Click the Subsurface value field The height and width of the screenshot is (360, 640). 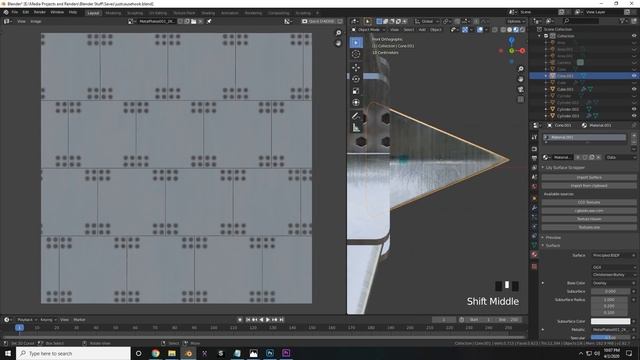[611, 291]
